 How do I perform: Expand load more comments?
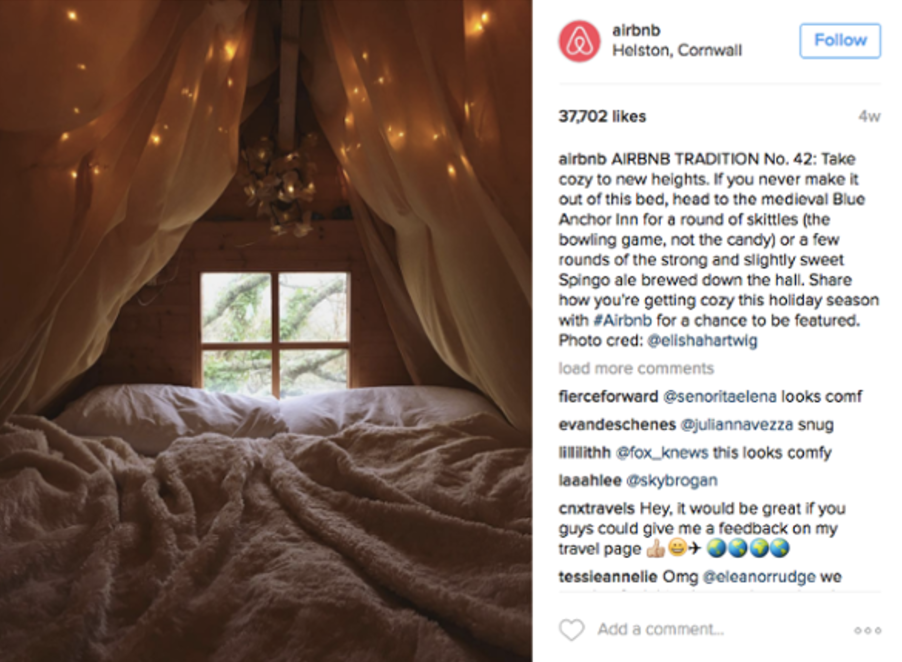pos(636,368)
